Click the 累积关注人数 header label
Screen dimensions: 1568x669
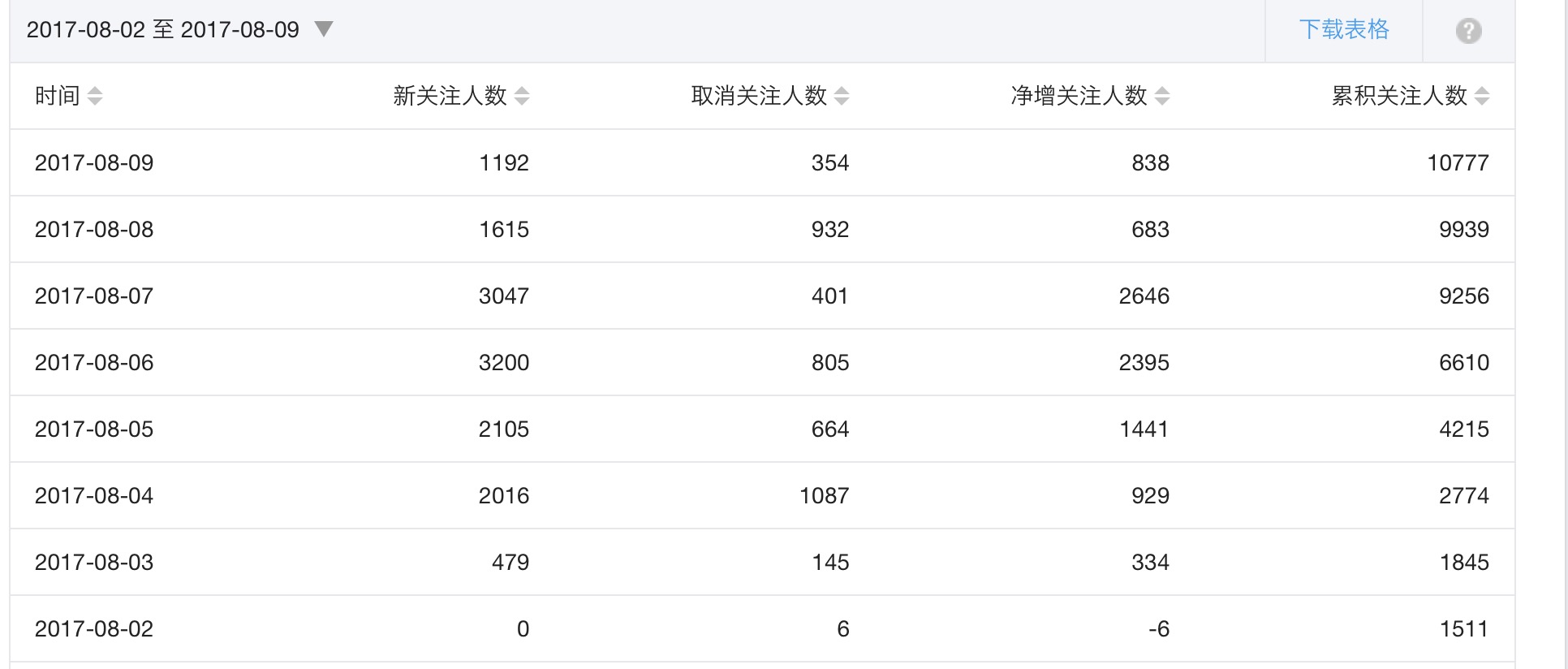1399,96
